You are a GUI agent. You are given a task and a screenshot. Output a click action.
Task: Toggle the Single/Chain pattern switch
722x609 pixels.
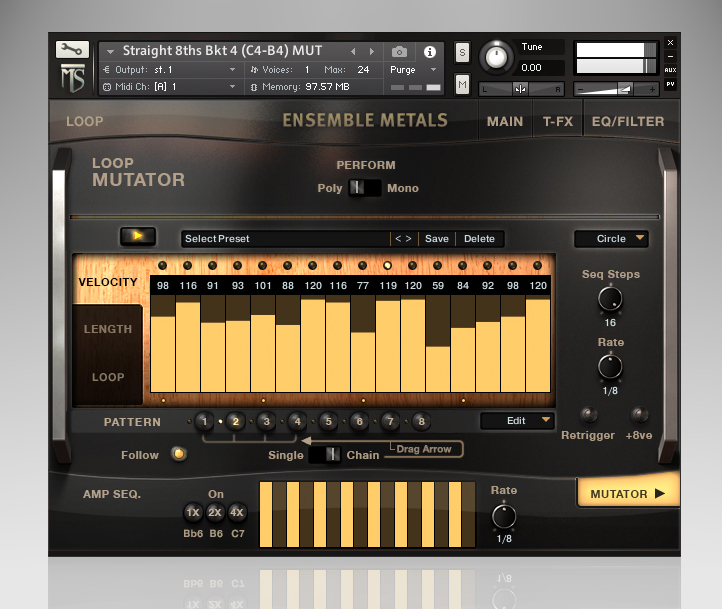(325, 455)
